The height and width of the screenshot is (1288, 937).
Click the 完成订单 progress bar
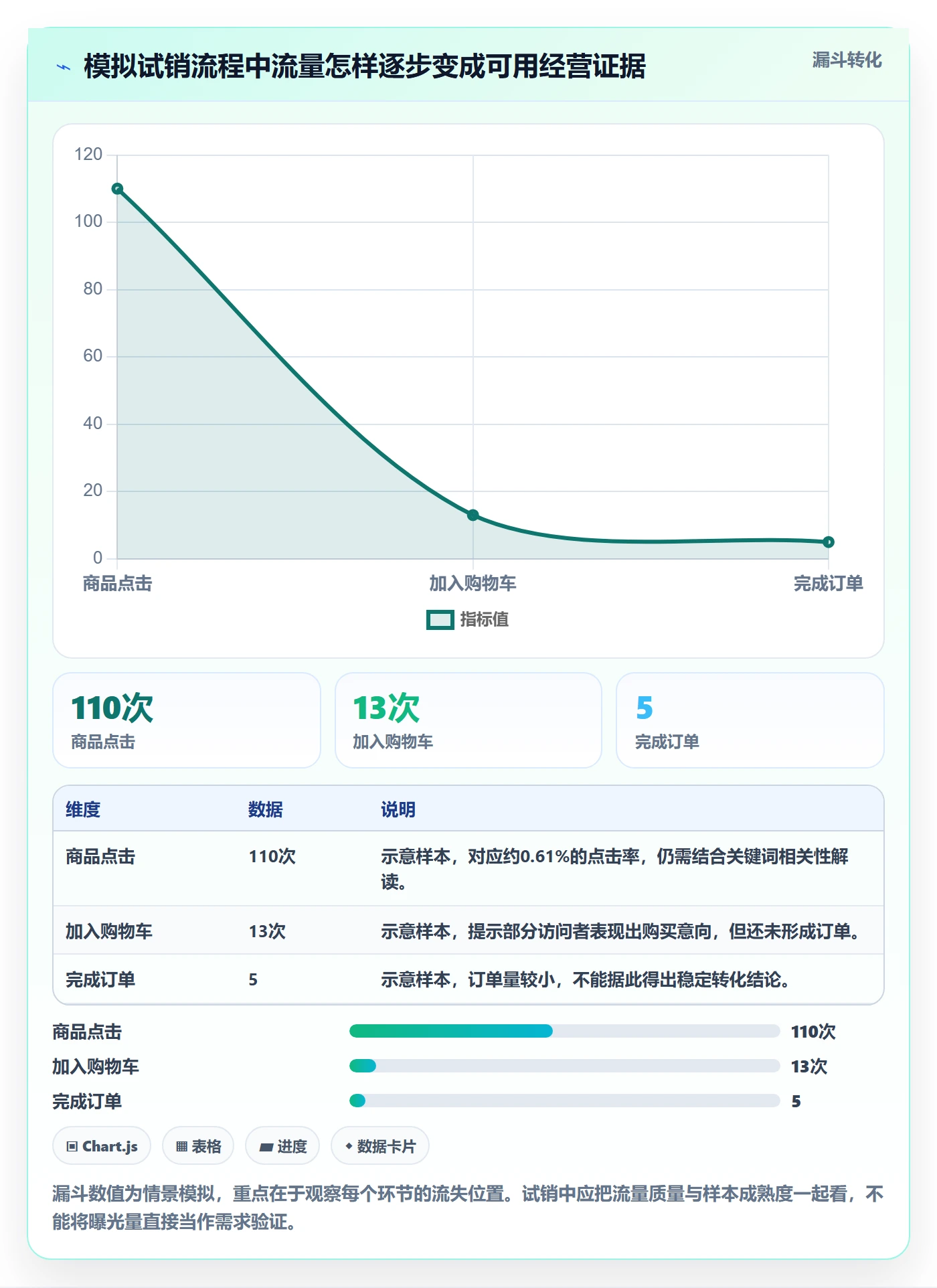pyautogui.click(x=565, y=1101)
